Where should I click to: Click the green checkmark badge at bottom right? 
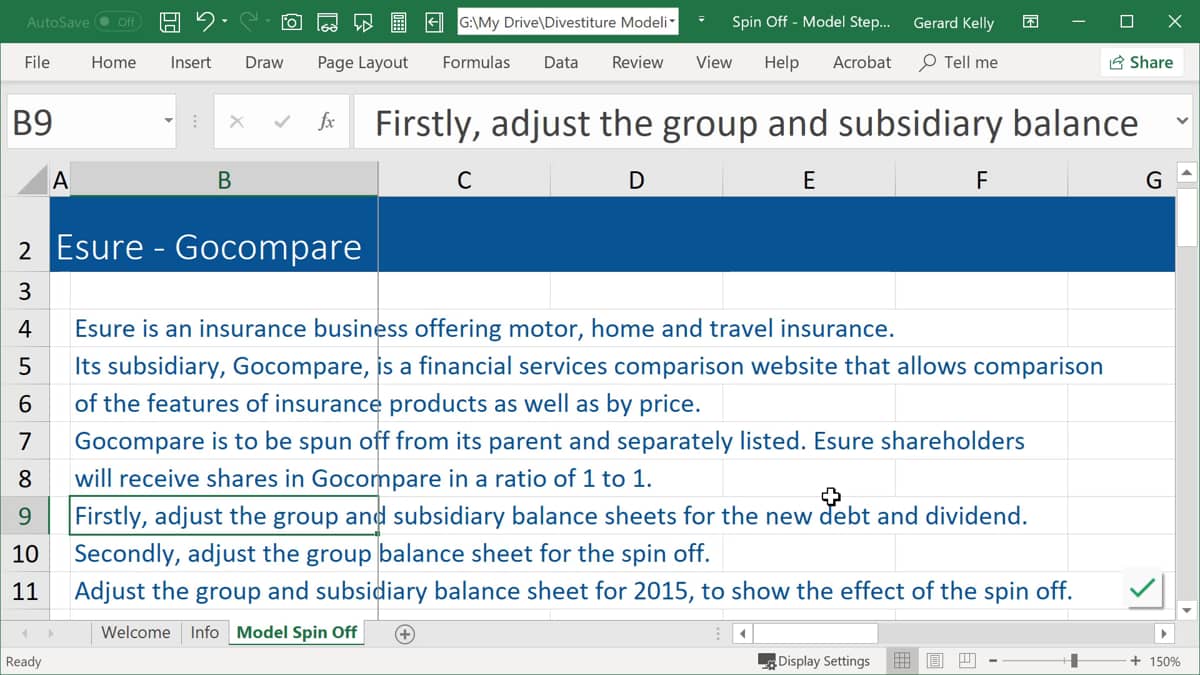(x=1141, y=590)
